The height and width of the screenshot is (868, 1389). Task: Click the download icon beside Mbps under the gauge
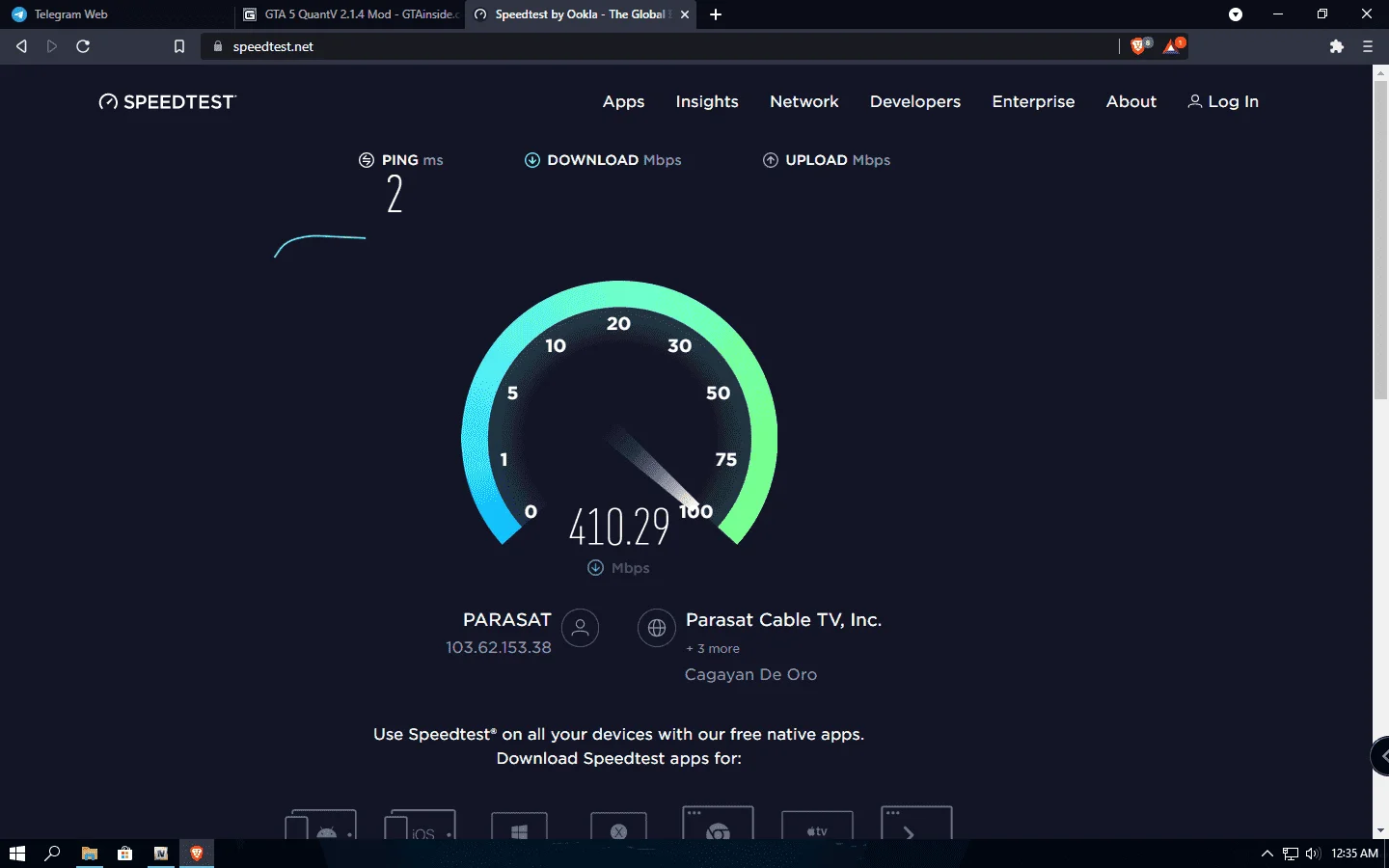coord(596,568)
